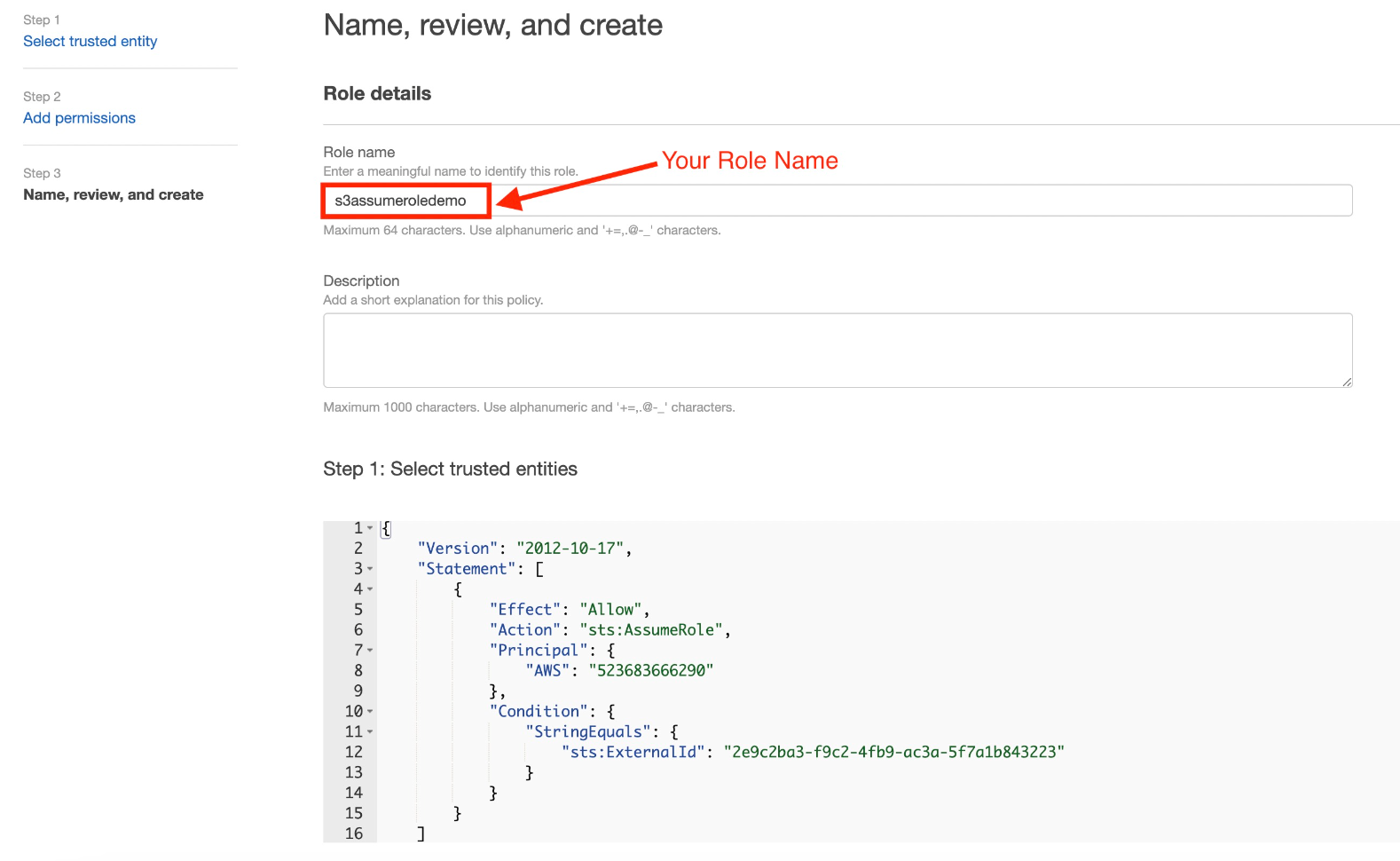Go to the Add permissions step
Image resolution: width=1400 pixels, height=861 pixels.
point(79,118)
